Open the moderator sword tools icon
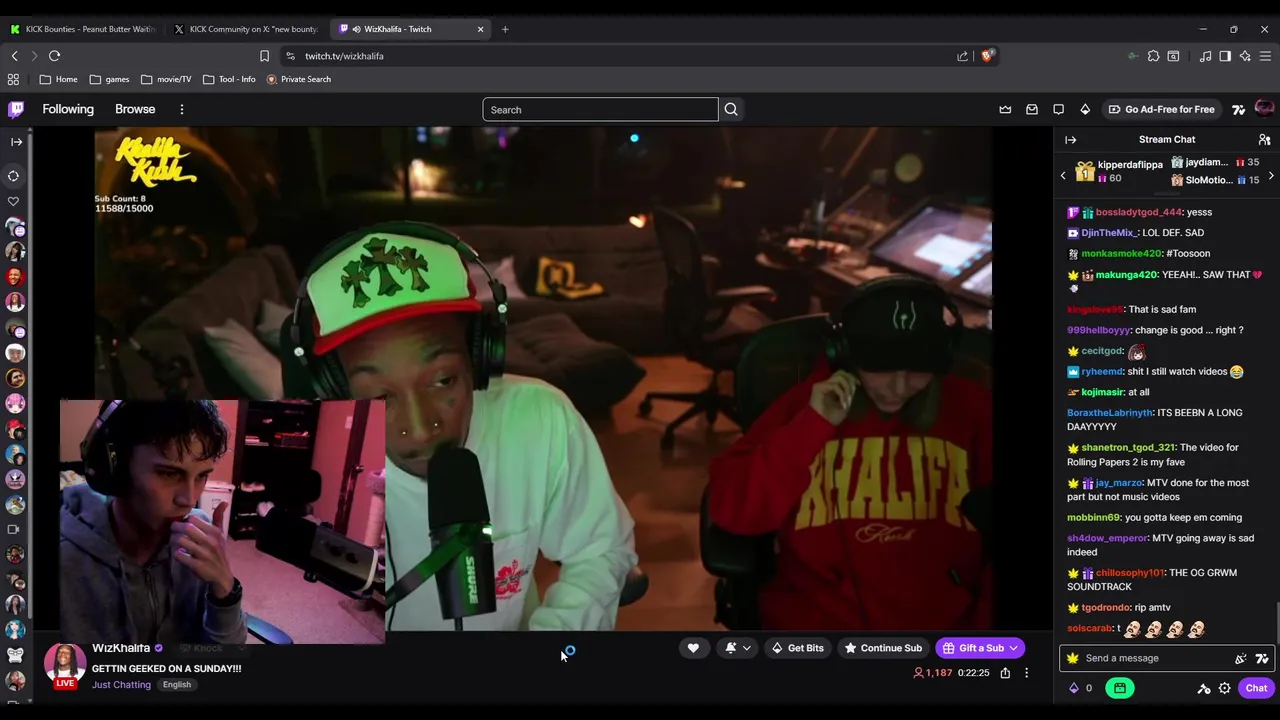The image size is (1280, 720). 1204,688
